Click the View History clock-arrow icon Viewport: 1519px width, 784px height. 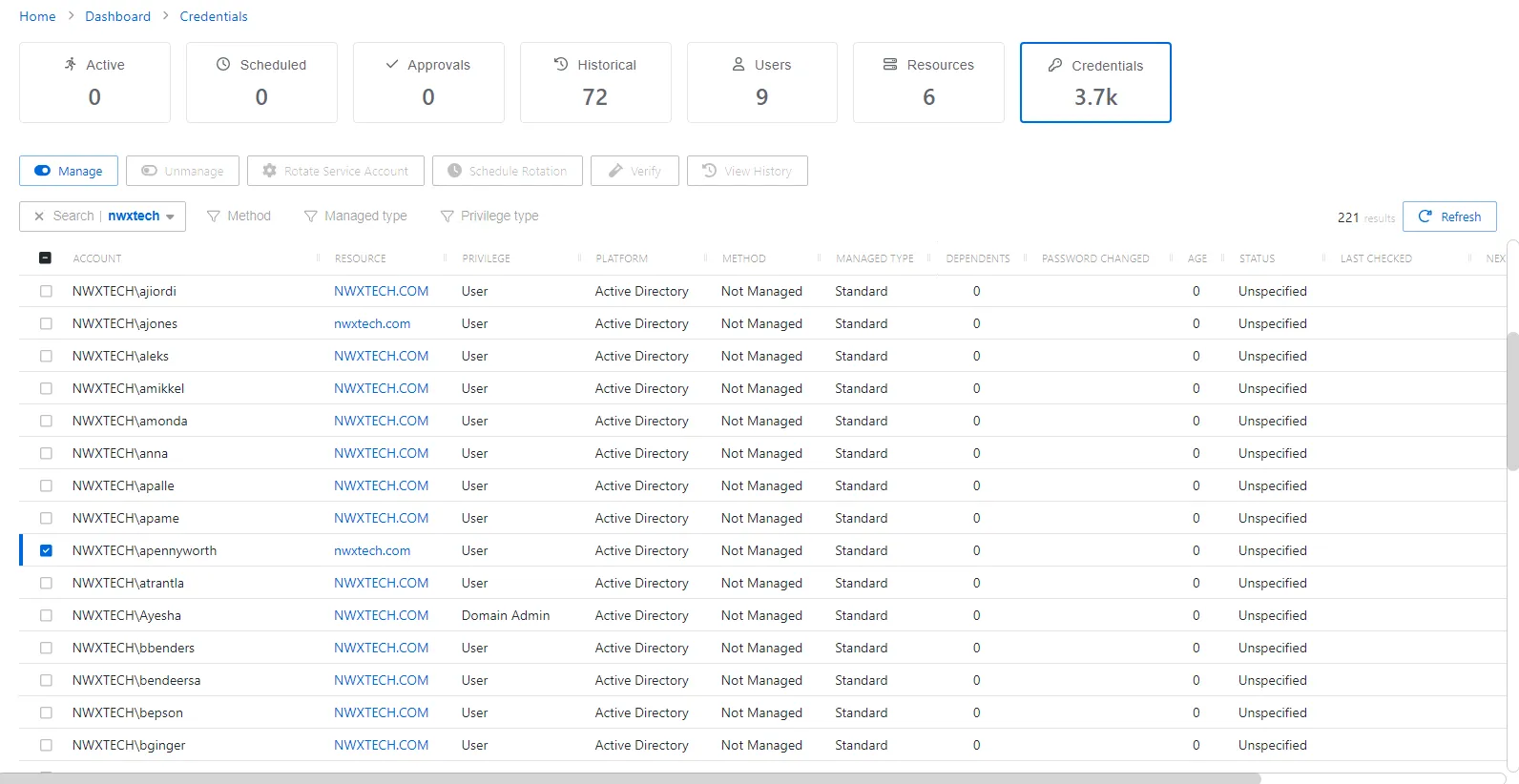(709, 171)
